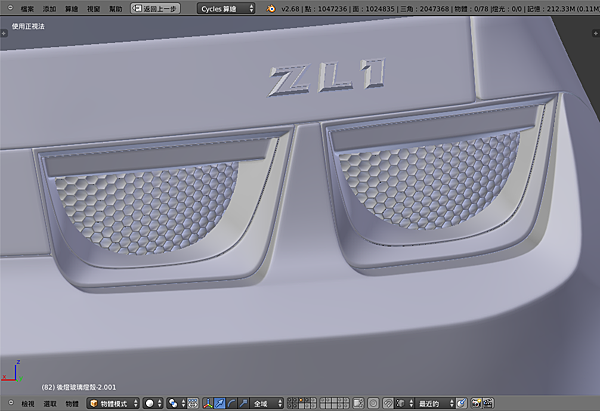Open the 選取 (Select) menu in 3D header
The height and width of the screenshot is (411, 600).
point(50,403)
